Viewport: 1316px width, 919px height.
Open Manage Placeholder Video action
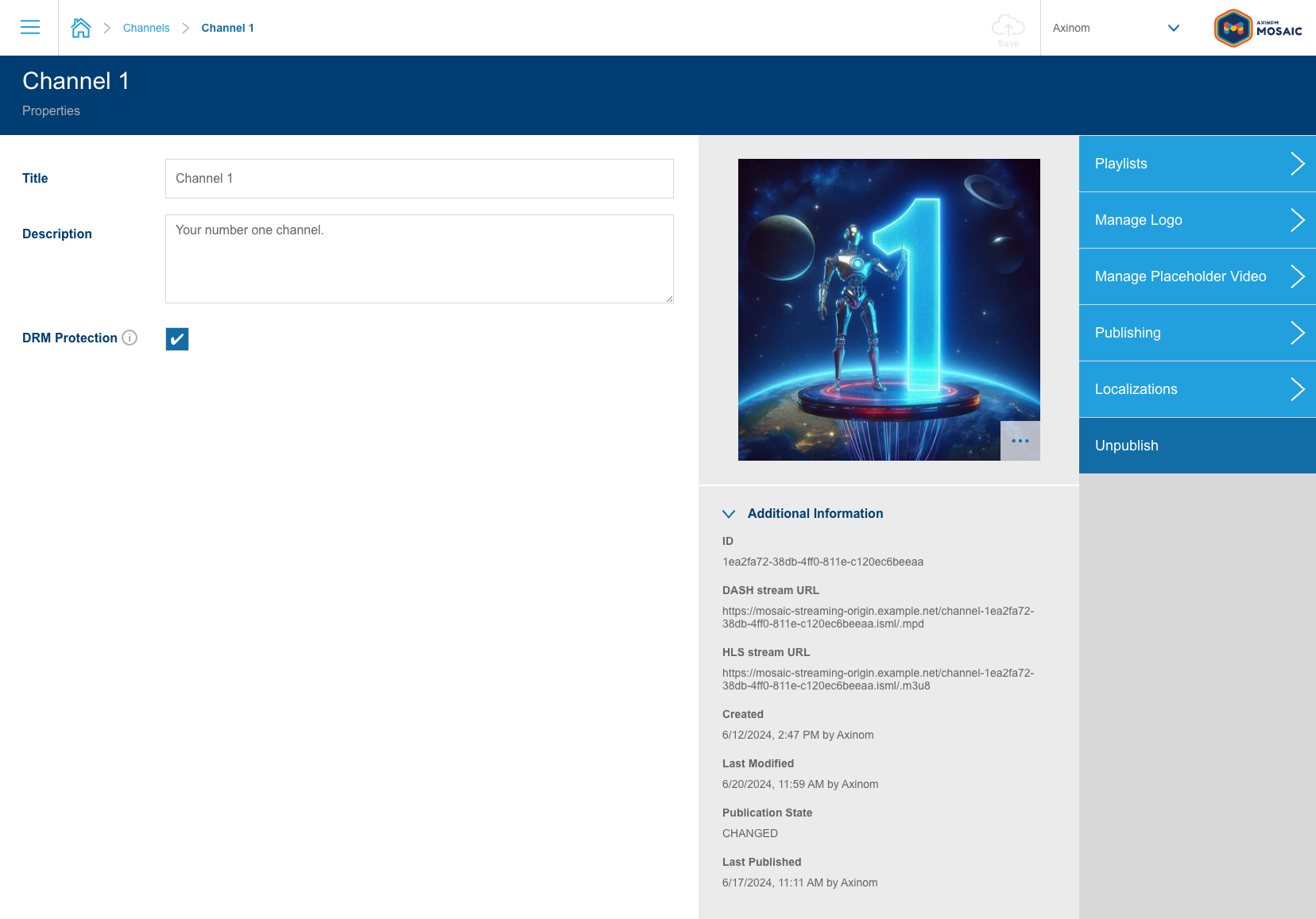pyautogui.click(x=1180, y=276)
